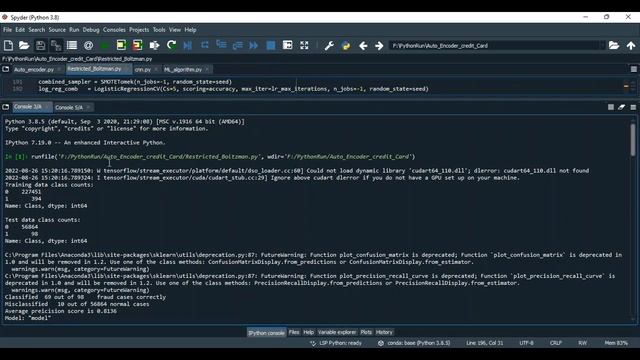Screen dimensions: 640x360
Task: Open the Help menu
Action: [190, 30]
